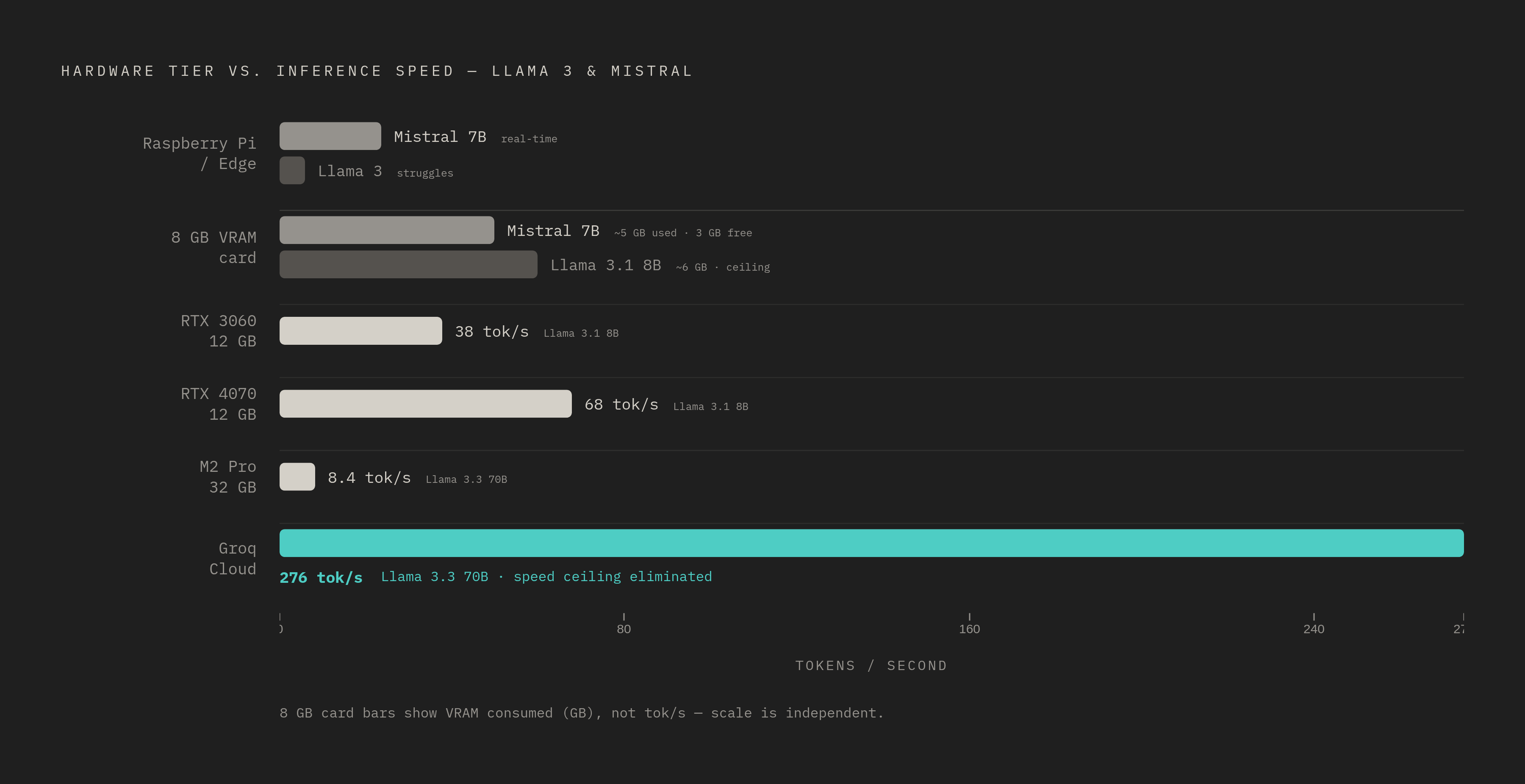
Task: Select '~5 GB used · 3 GB free' text
Action: pos(683,233)
